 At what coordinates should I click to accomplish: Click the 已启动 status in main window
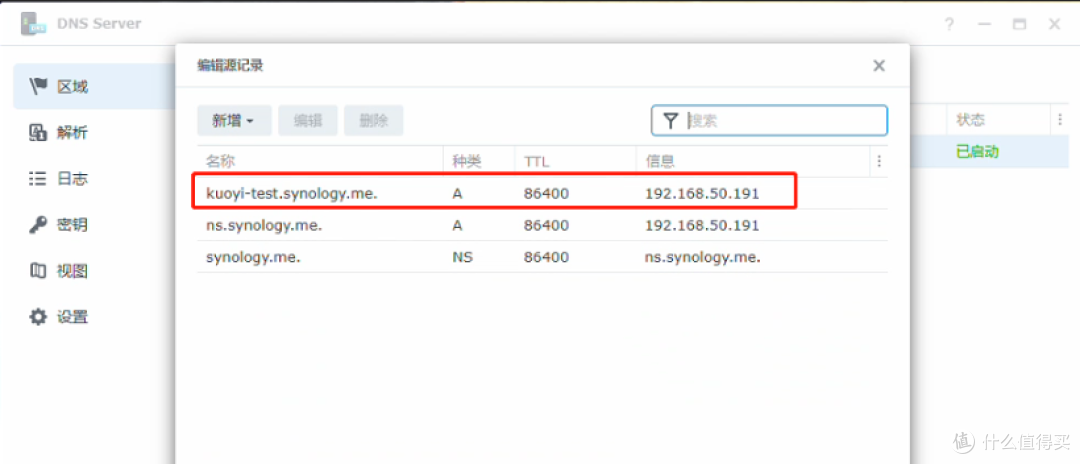point(977,151)
